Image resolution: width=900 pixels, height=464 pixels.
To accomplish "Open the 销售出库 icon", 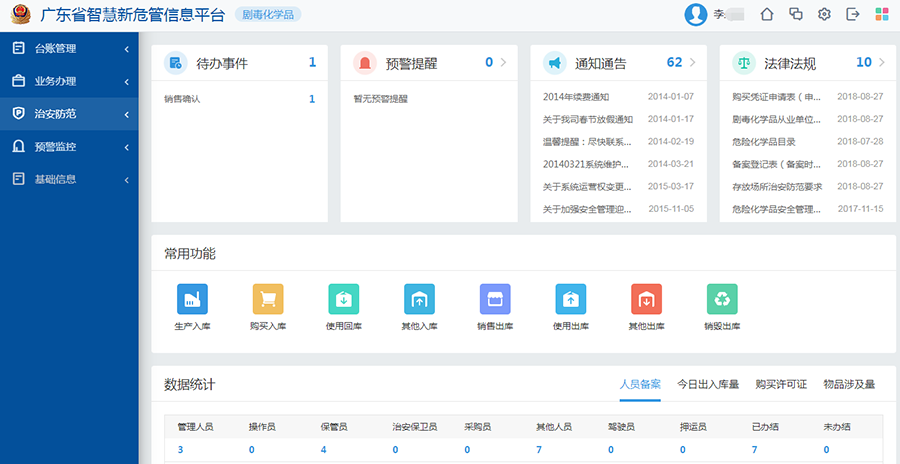I will tap(495, 299).
